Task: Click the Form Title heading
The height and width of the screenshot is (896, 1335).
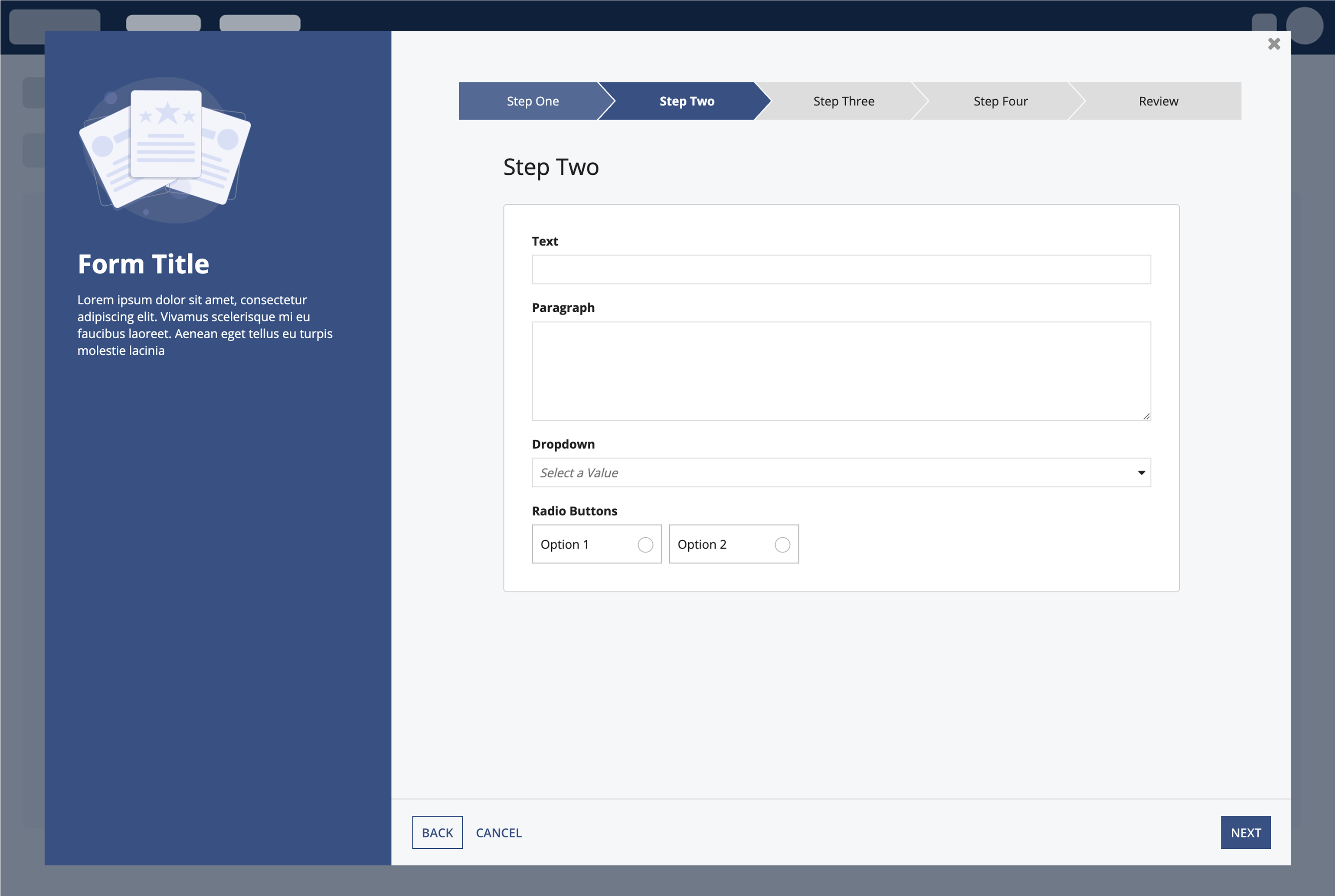Action: coord(144,264)
